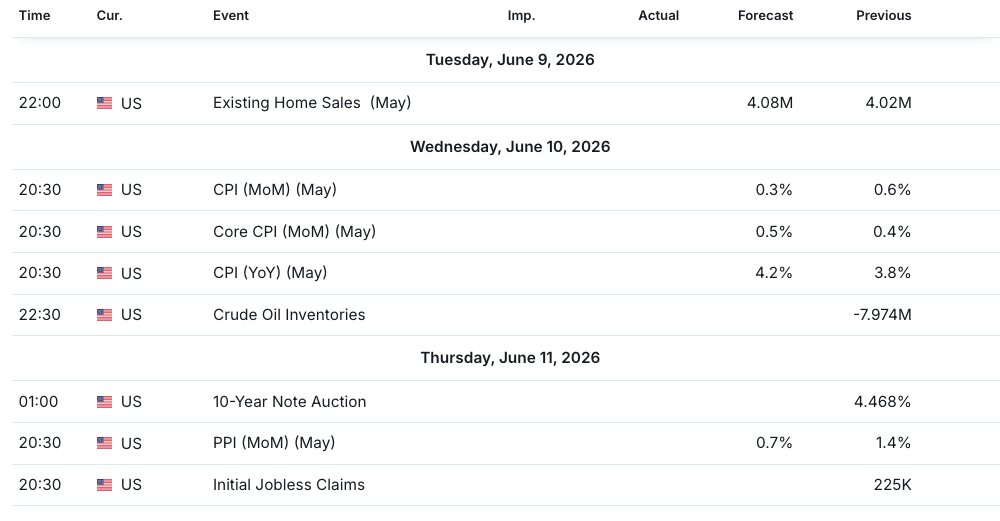Open the 10-Year Note Auction event
This screenshot has width=1000, height=521.
click(290, 402)
